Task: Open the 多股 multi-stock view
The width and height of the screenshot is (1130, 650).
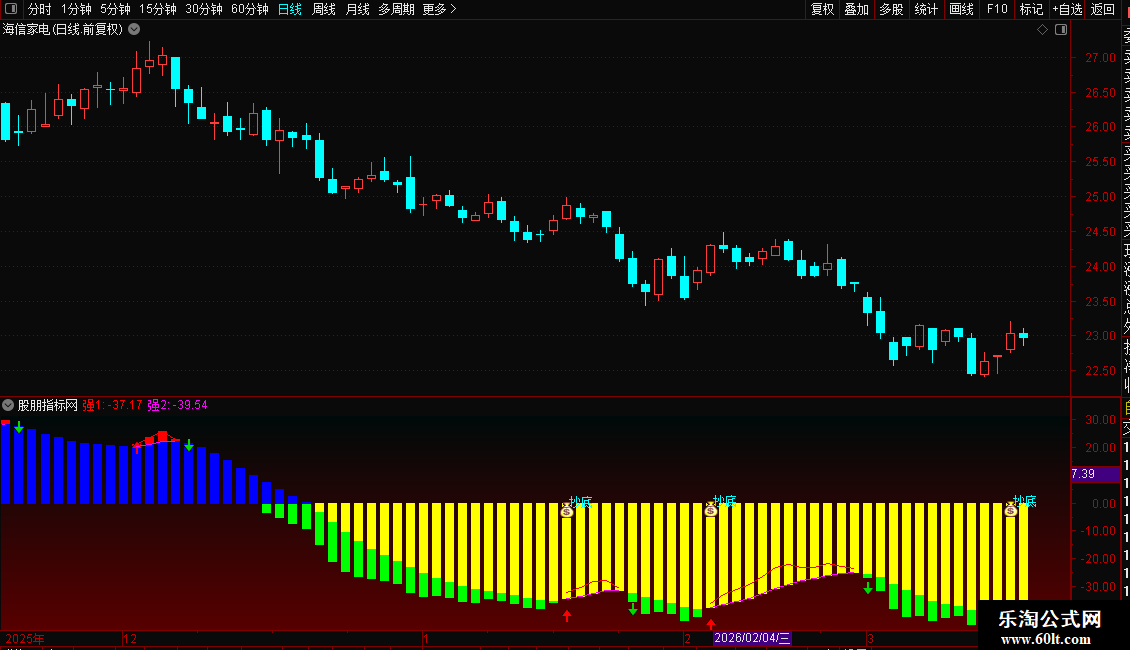Action: click(x=891, y=9)
